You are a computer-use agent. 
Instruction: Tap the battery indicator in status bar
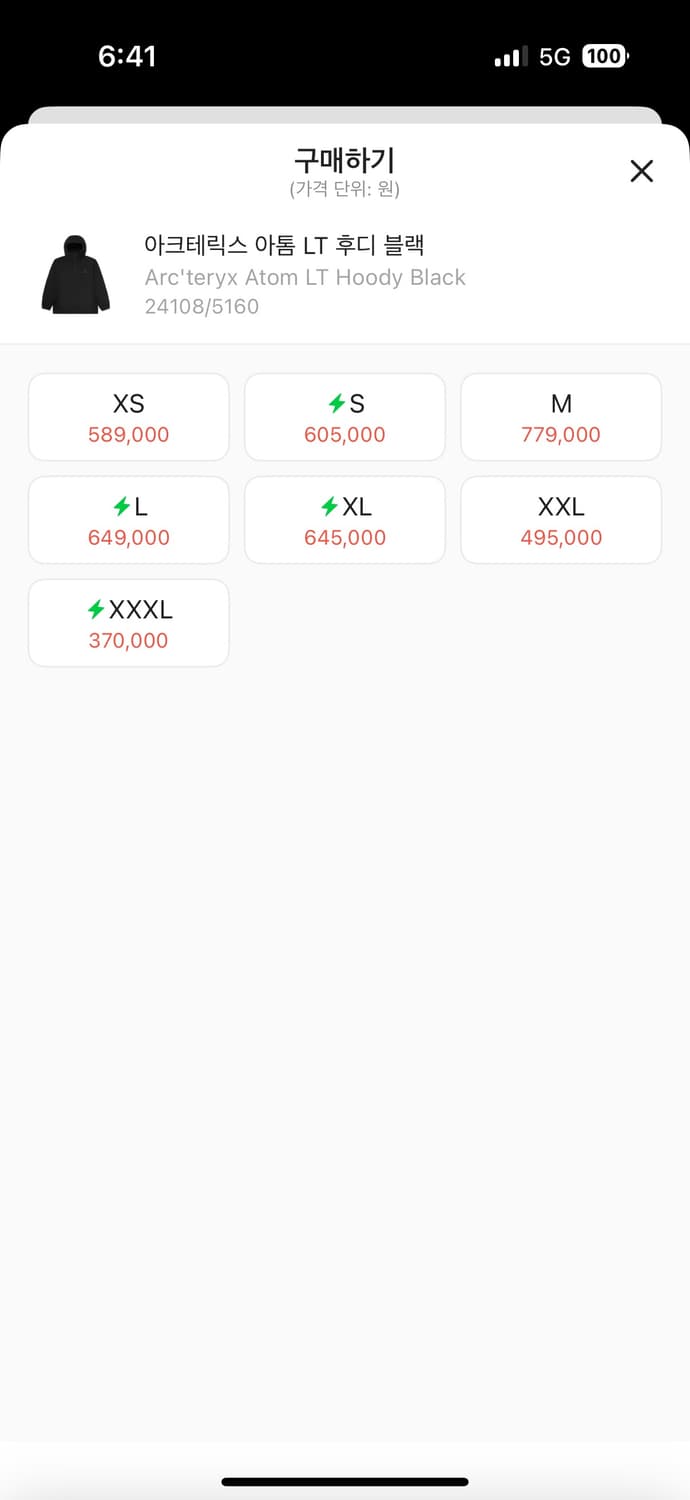click(604, 57)
